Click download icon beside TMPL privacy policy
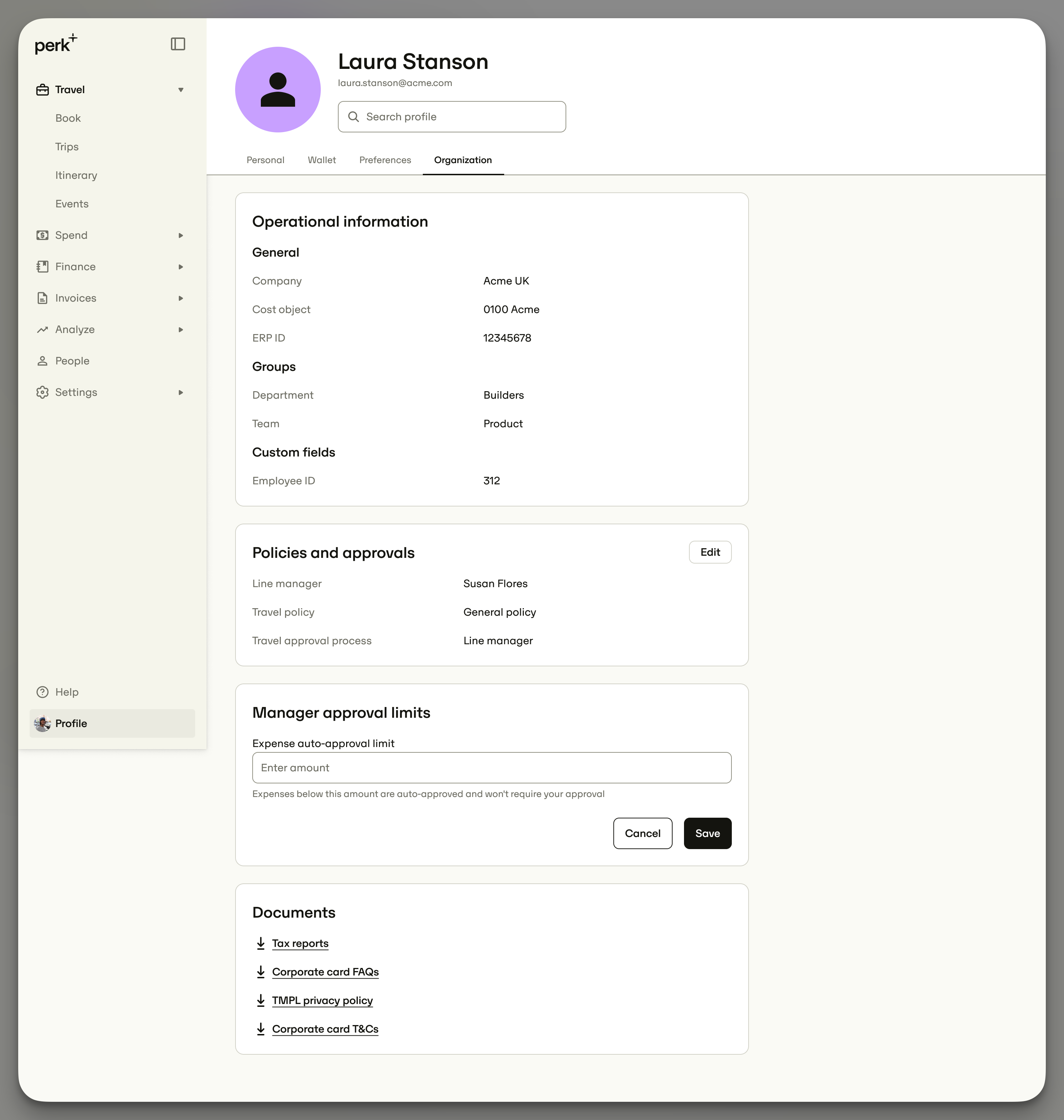 coord(261,1000)
